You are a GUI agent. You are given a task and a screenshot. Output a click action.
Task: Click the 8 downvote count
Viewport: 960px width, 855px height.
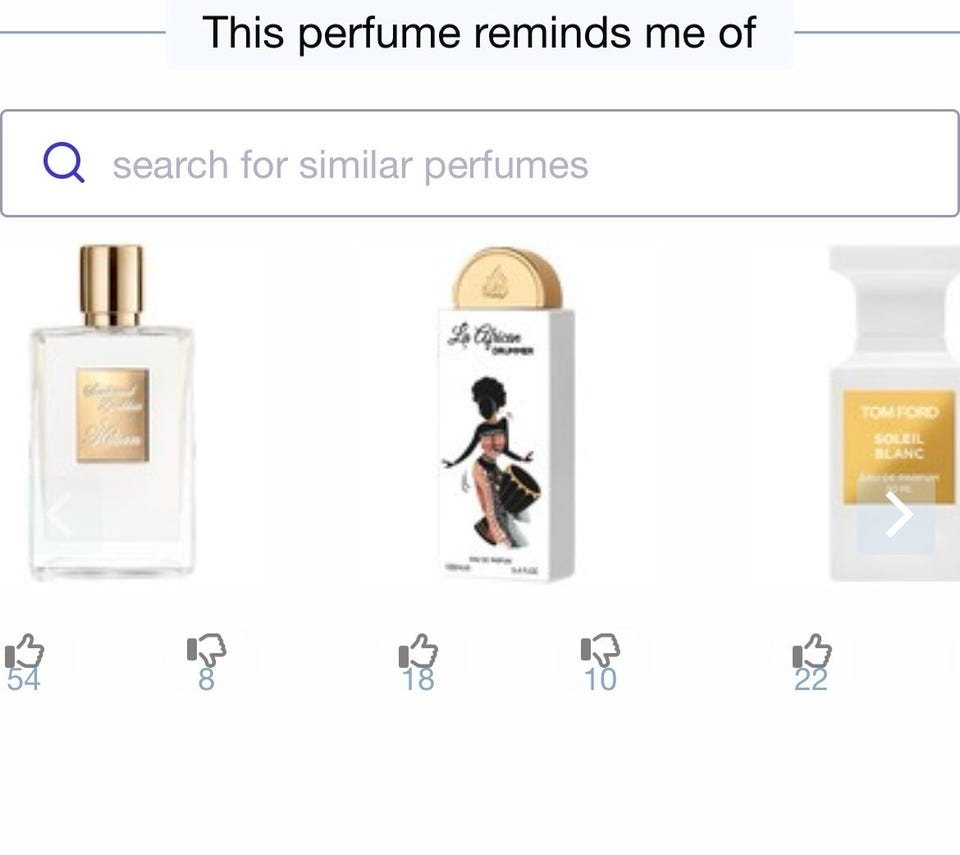[206, 679]
